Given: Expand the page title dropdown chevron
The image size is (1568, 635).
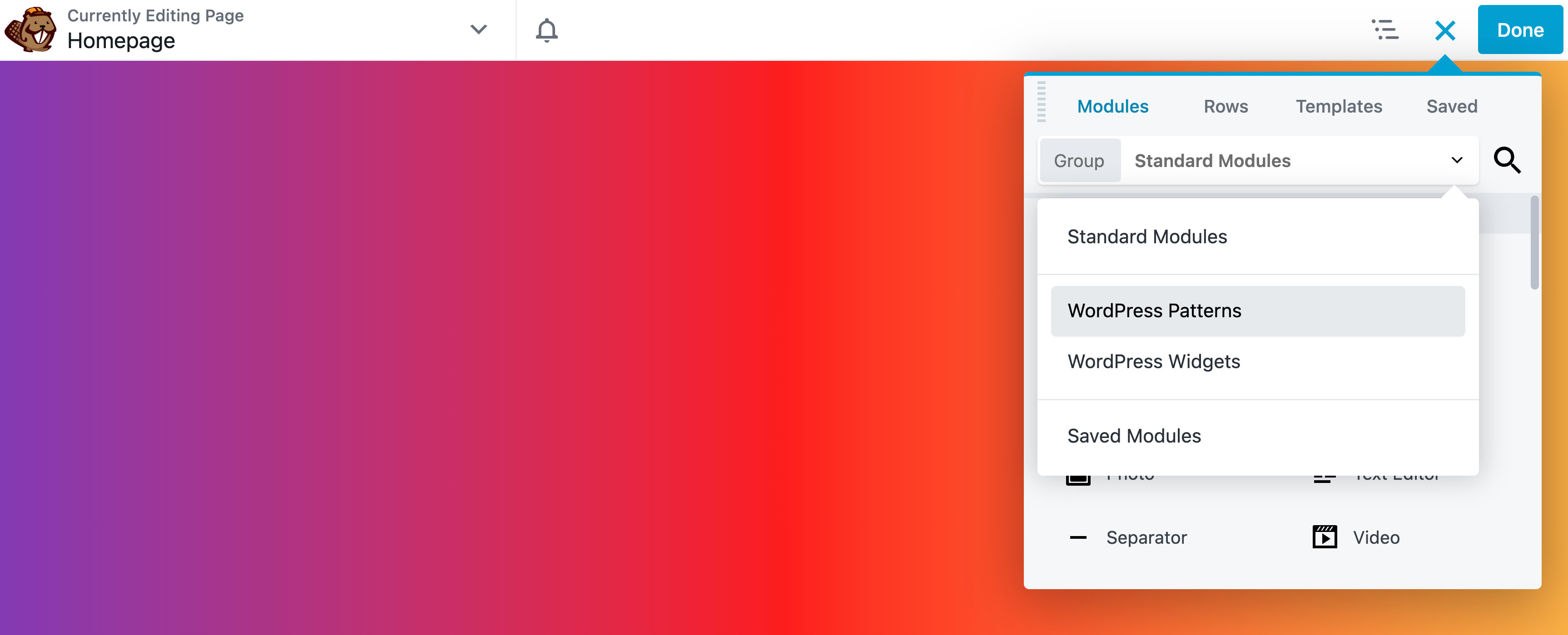Looking at the screenshot, I should point(478,29).
